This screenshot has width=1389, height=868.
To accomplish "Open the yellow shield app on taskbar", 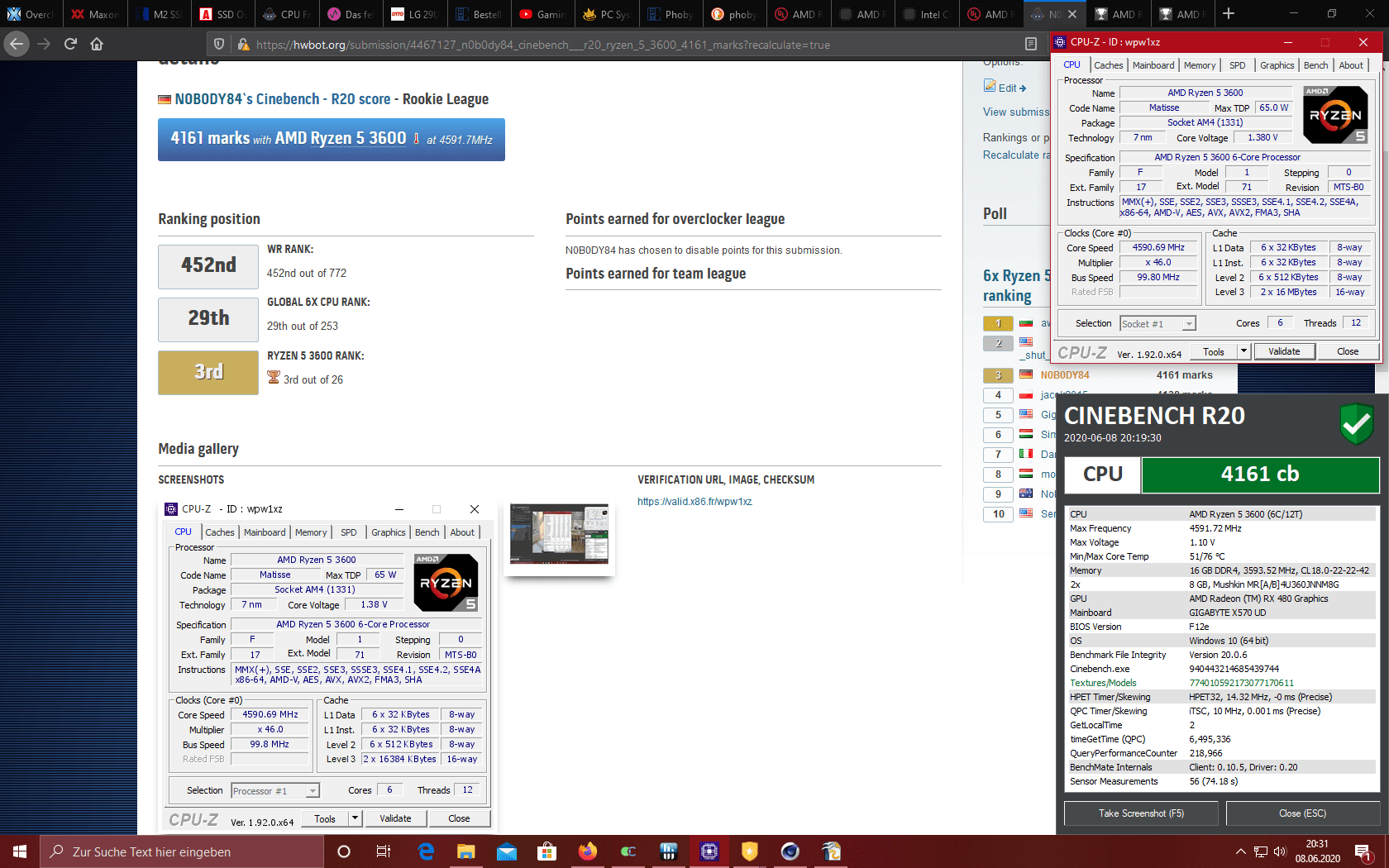I will tap(750, 851).
